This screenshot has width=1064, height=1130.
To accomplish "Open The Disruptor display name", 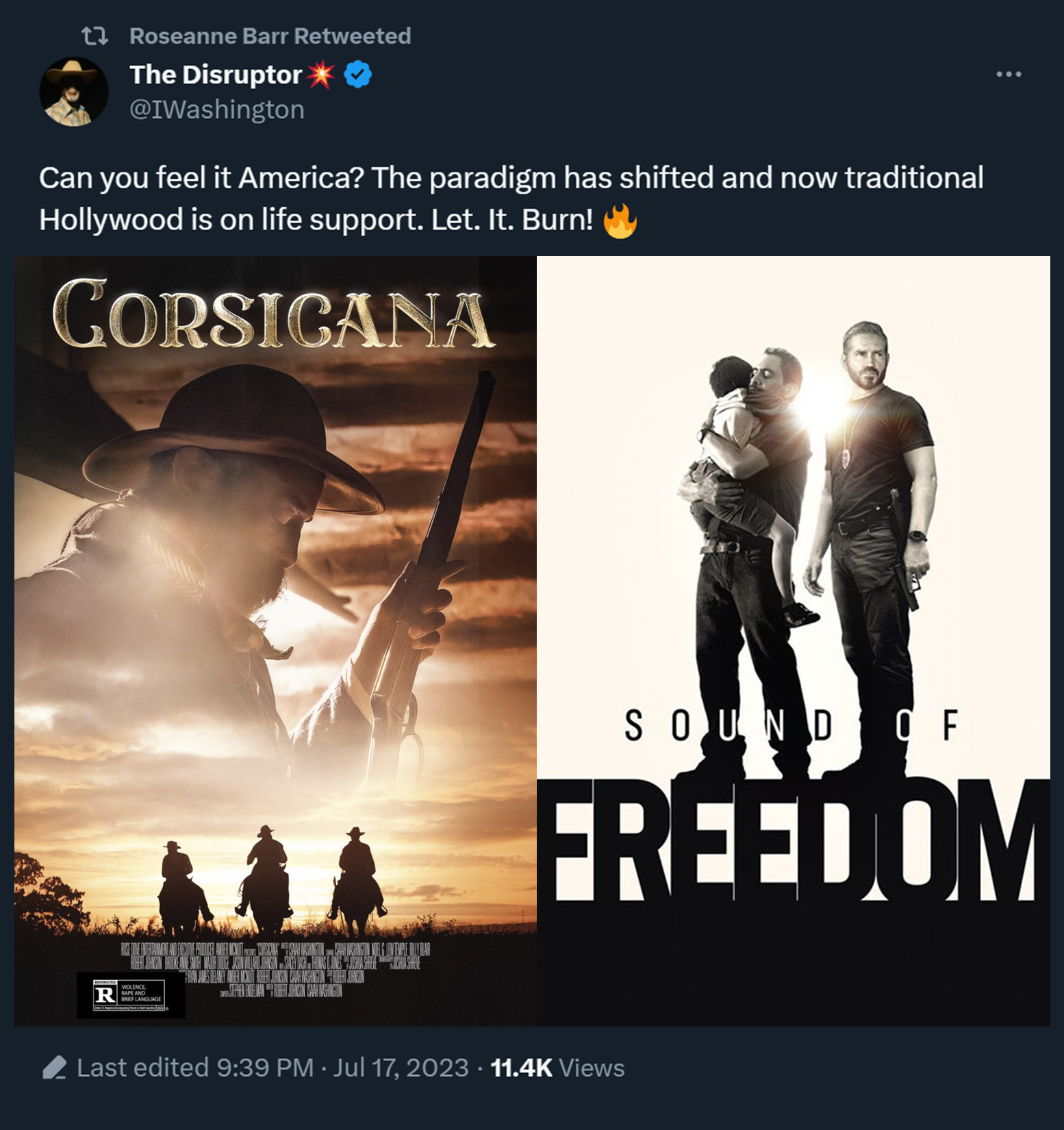I will [216, 74].
